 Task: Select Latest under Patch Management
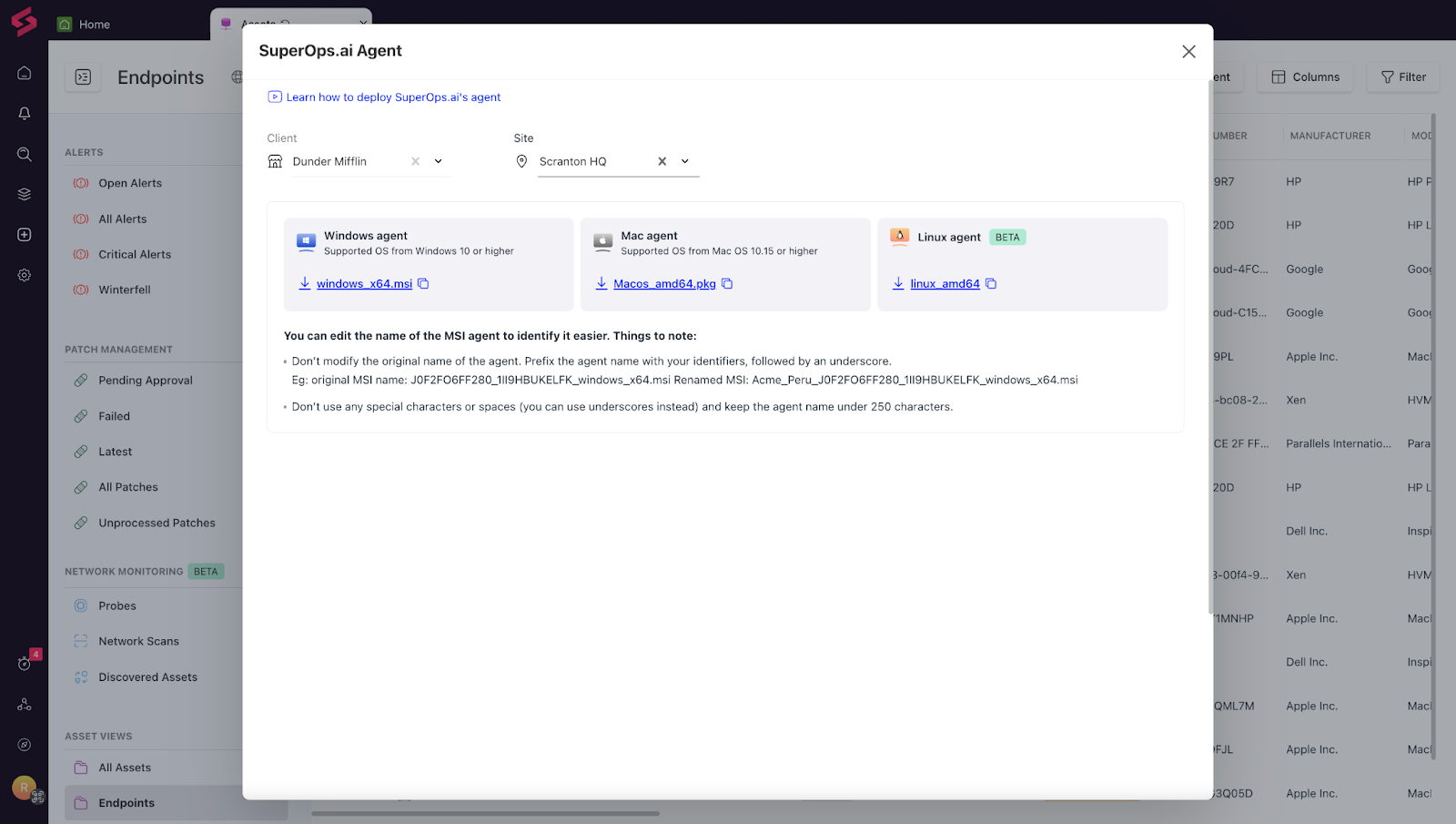tap(116, 452)
